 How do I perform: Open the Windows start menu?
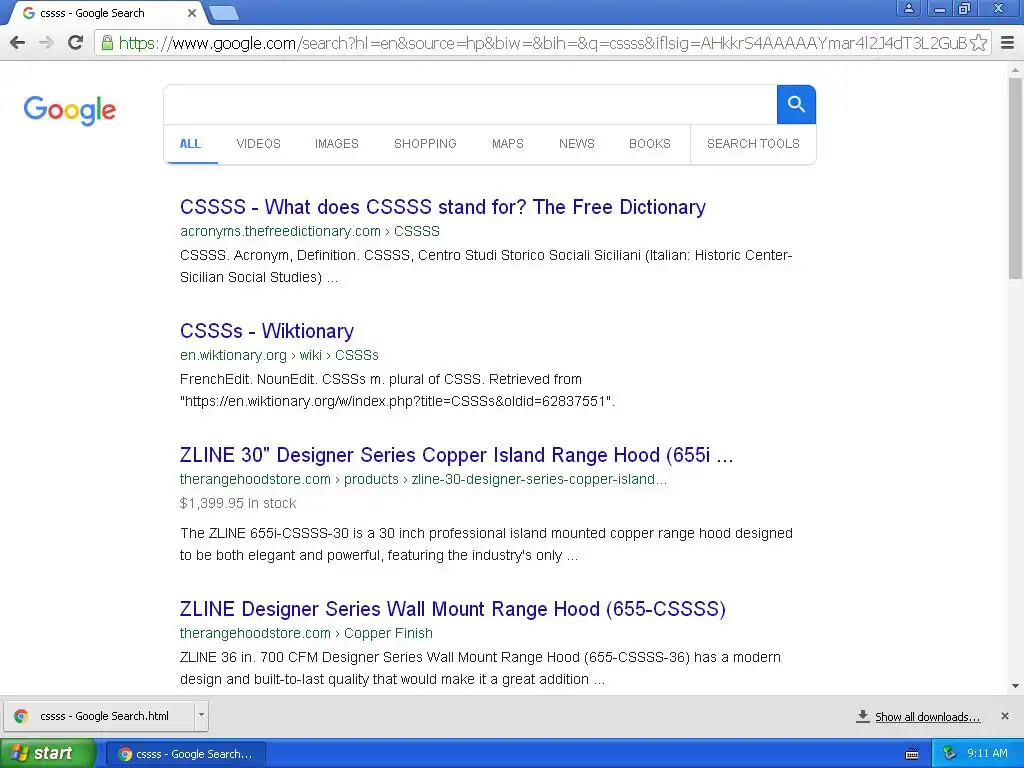pos(47,753)
